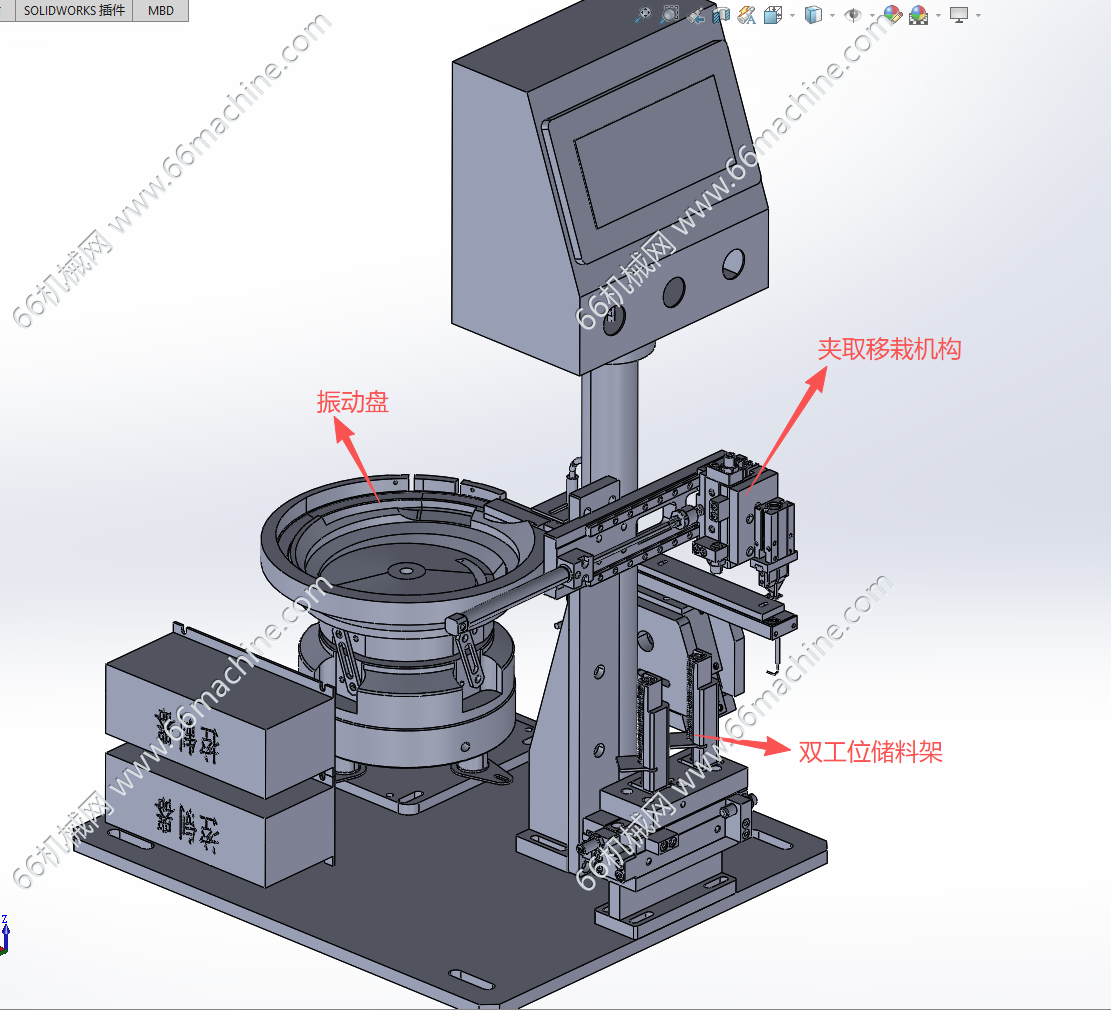Click the View Settings monitor icon
This screenshot has height=1010, width=1111.
[x=959, y=14]
